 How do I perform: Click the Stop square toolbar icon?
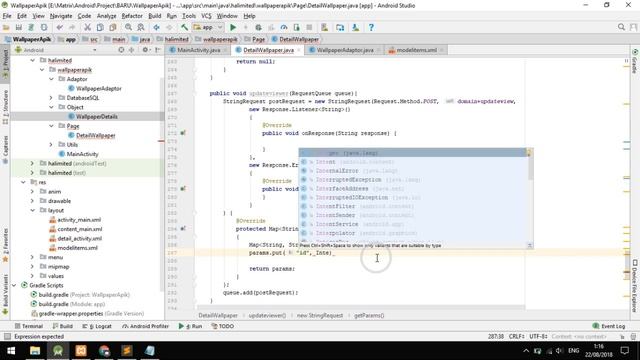[309, 27]
